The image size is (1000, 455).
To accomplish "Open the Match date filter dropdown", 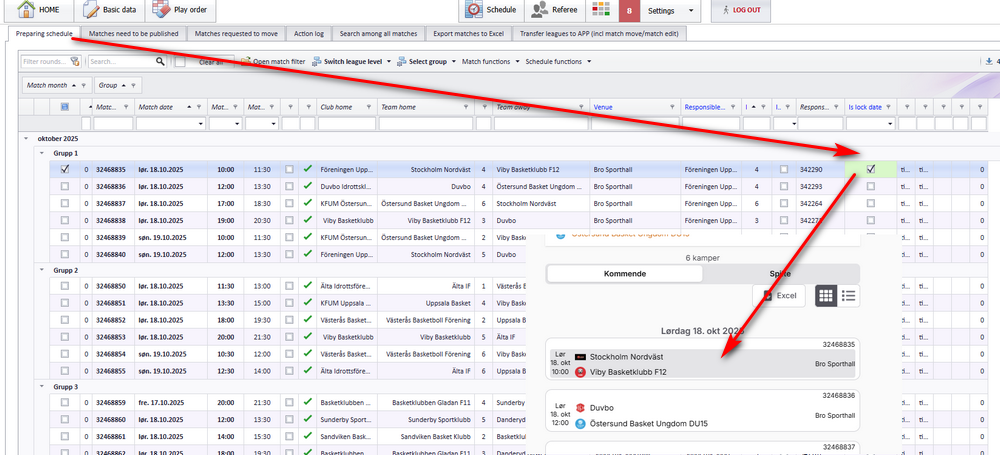I will pyautogui.click(x=201, y=123).
